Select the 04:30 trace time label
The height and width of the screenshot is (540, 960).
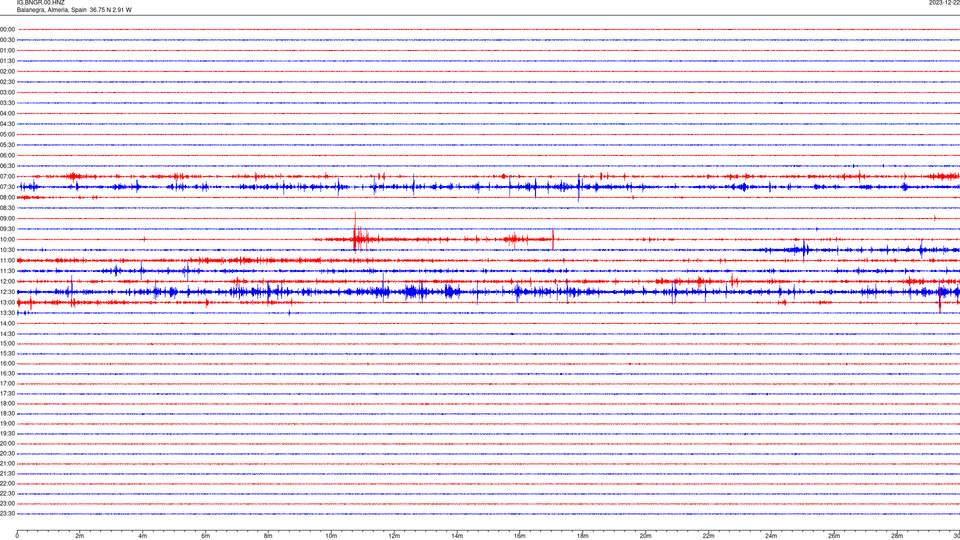click(7, 124)
